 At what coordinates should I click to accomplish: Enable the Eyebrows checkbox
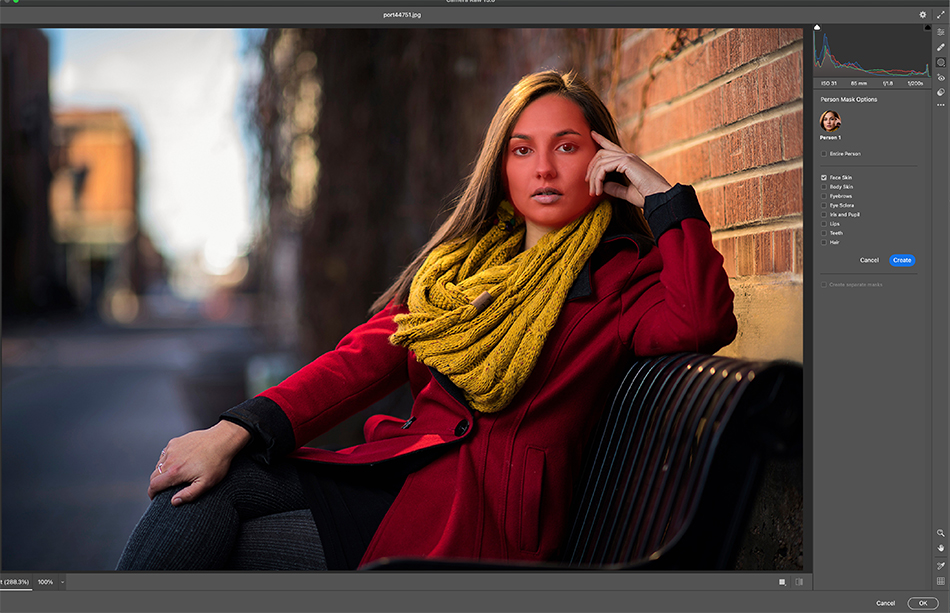[823, 196]
